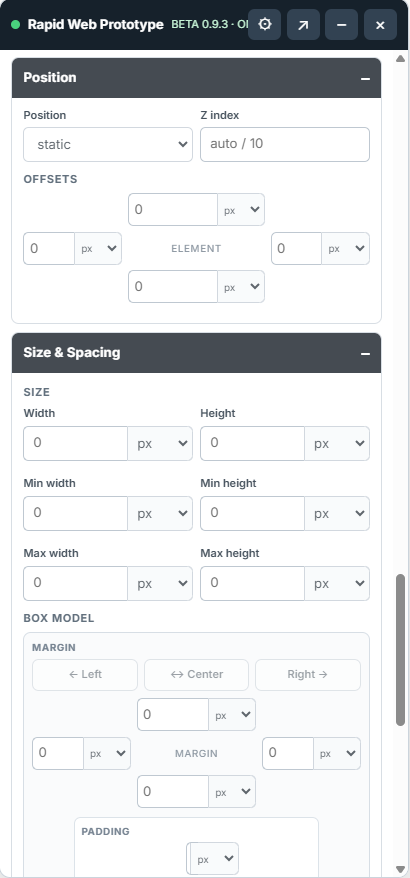The width and height of the screenshot is (410, 878).
Task: Click the vertical scrollbar thumb
Action: (400, 650)
